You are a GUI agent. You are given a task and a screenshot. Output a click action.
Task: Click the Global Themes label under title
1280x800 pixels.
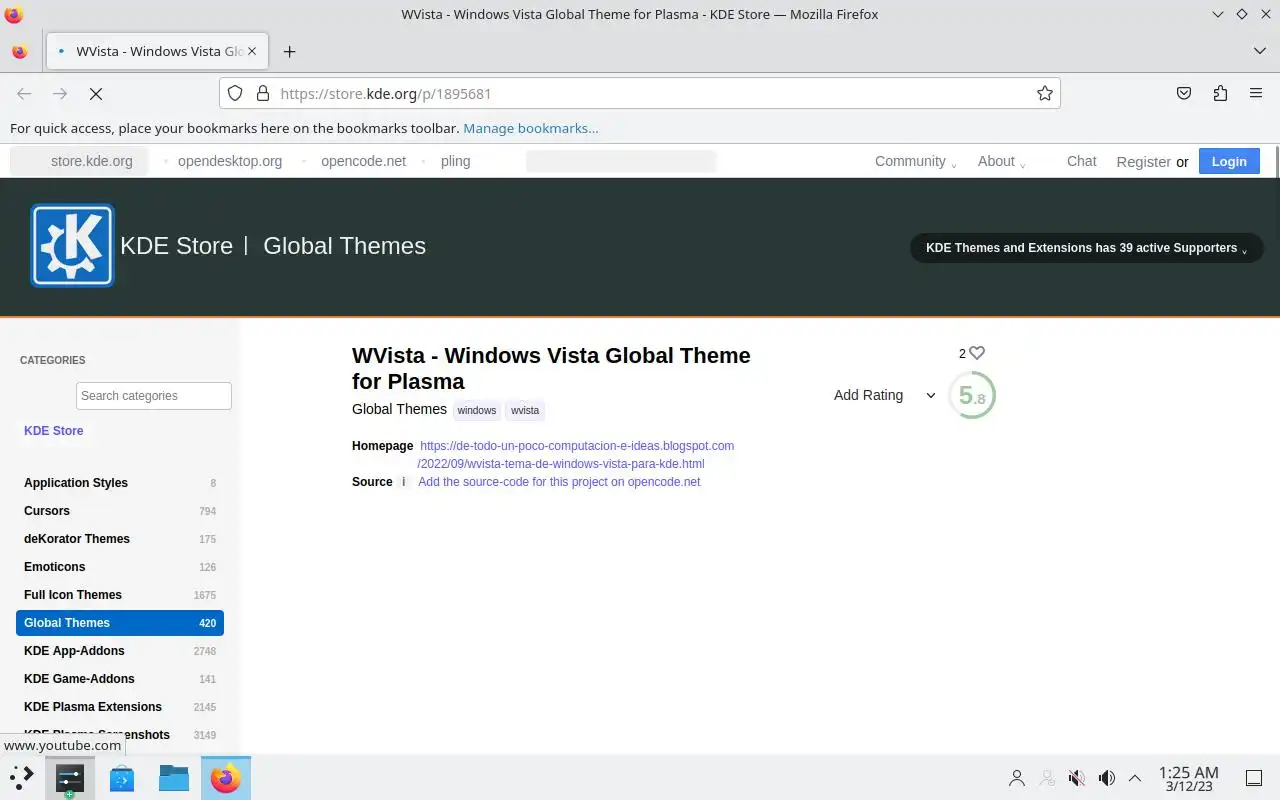point(399,409)
